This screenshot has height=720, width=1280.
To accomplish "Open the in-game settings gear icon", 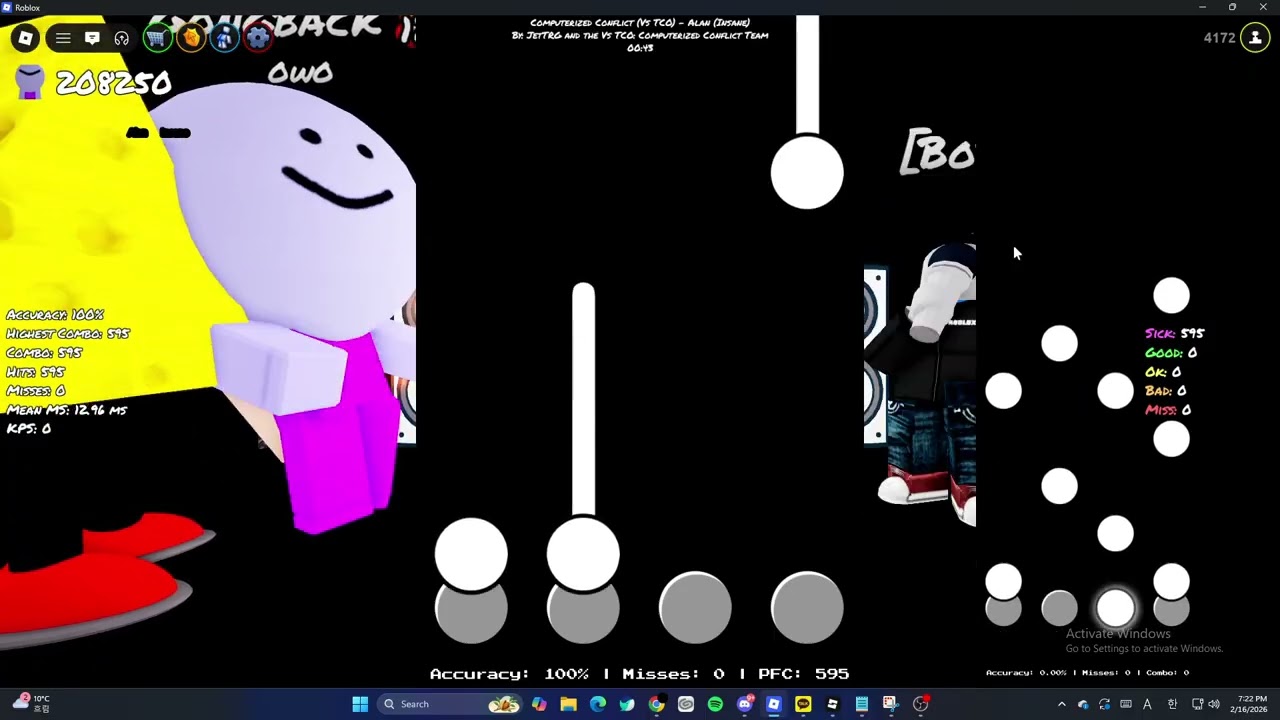I will [258, 39].
